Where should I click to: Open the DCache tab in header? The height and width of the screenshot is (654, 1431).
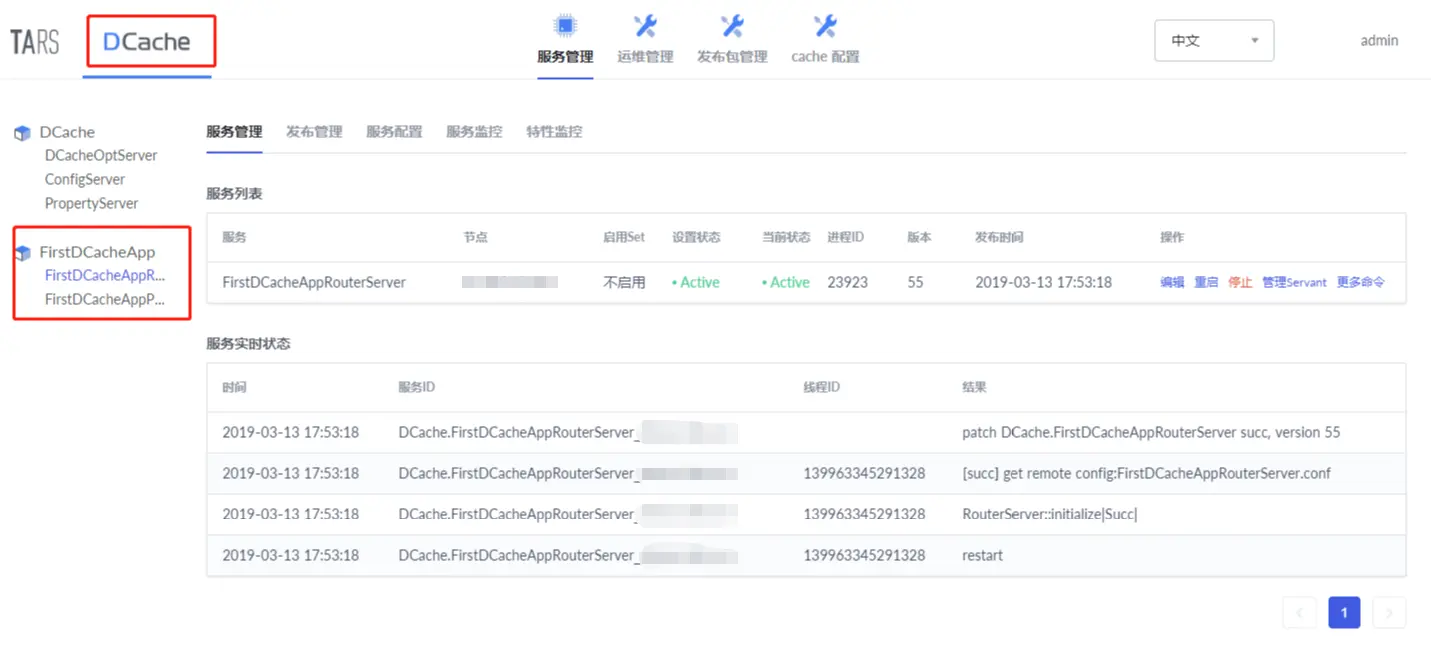(147, 42)
